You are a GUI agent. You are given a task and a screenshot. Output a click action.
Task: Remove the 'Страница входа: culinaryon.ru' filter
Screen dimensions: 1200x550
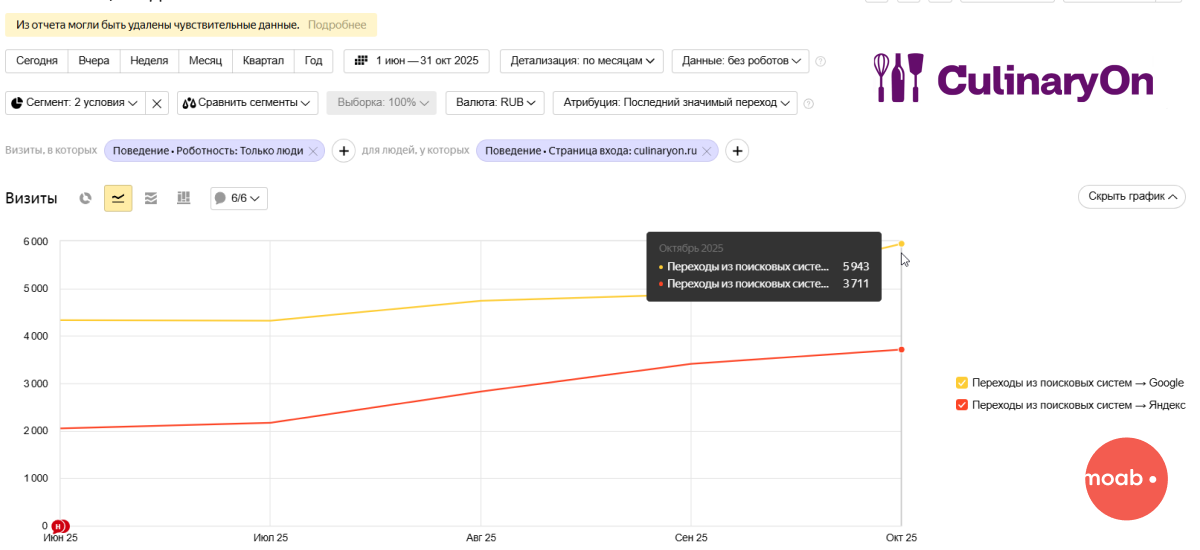pyautogui.click(x=707, y=151)
